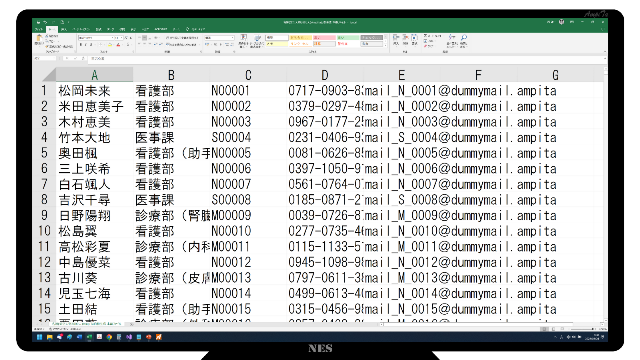
Task: Click the mail_N_0010@dummymail cell
Action: pyautogui.click(x=402, y=231)
